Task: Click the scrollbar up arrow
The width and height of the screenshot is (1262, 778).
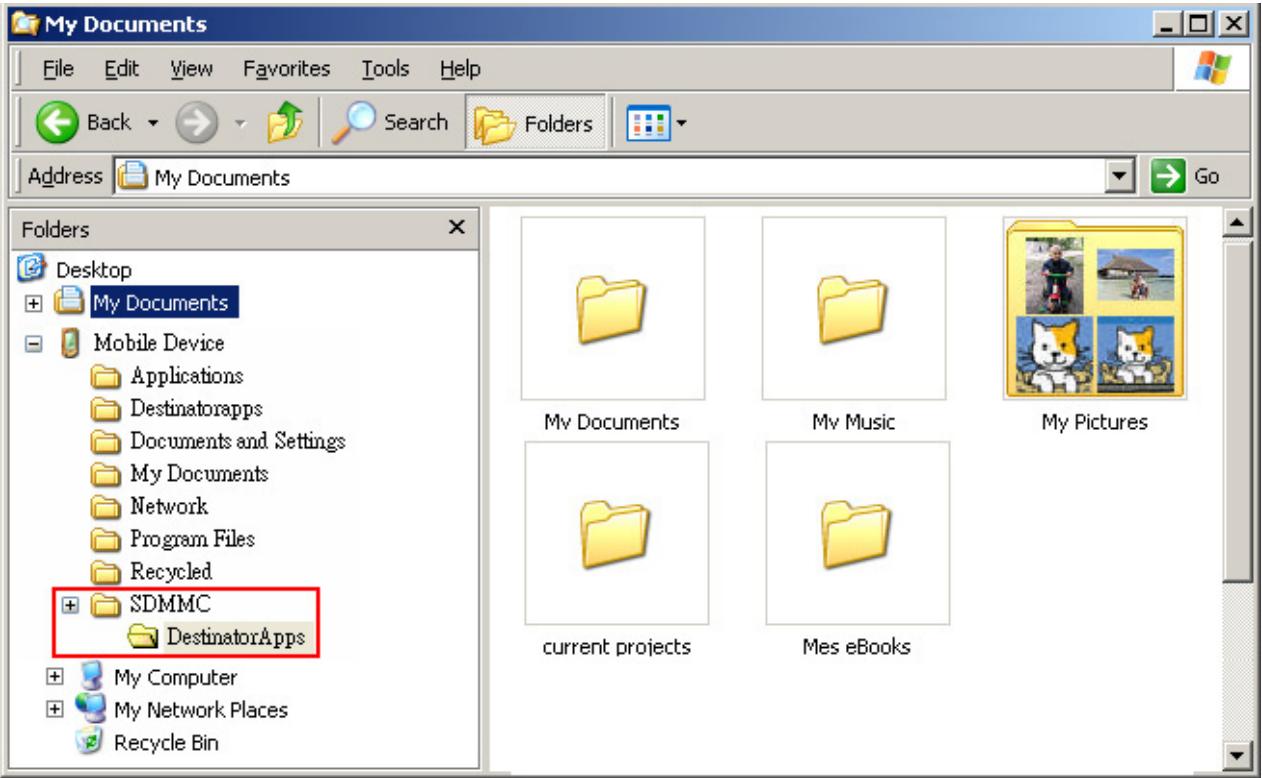Action: click(x=1239, y=221)
